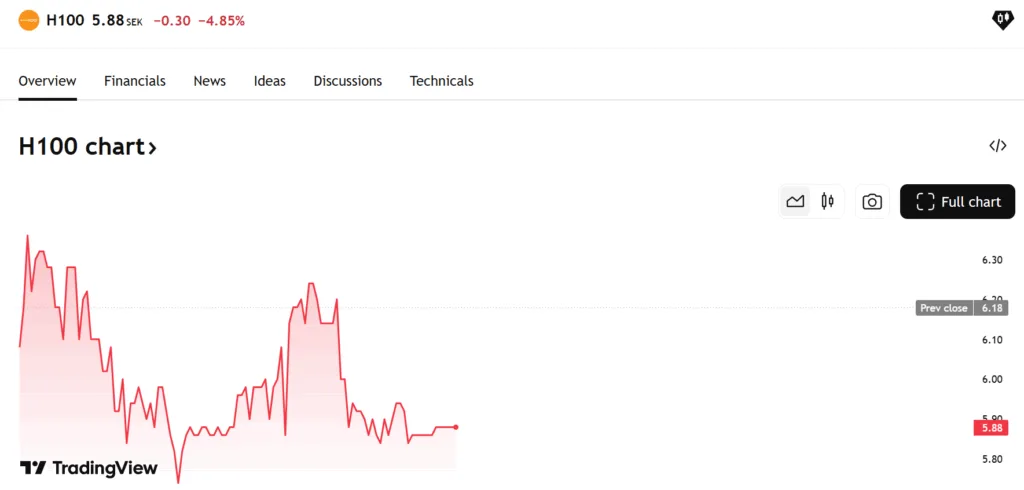This screenshot has width=1024, height=490.
Task: Switch to area chart style
Action: 795,202
